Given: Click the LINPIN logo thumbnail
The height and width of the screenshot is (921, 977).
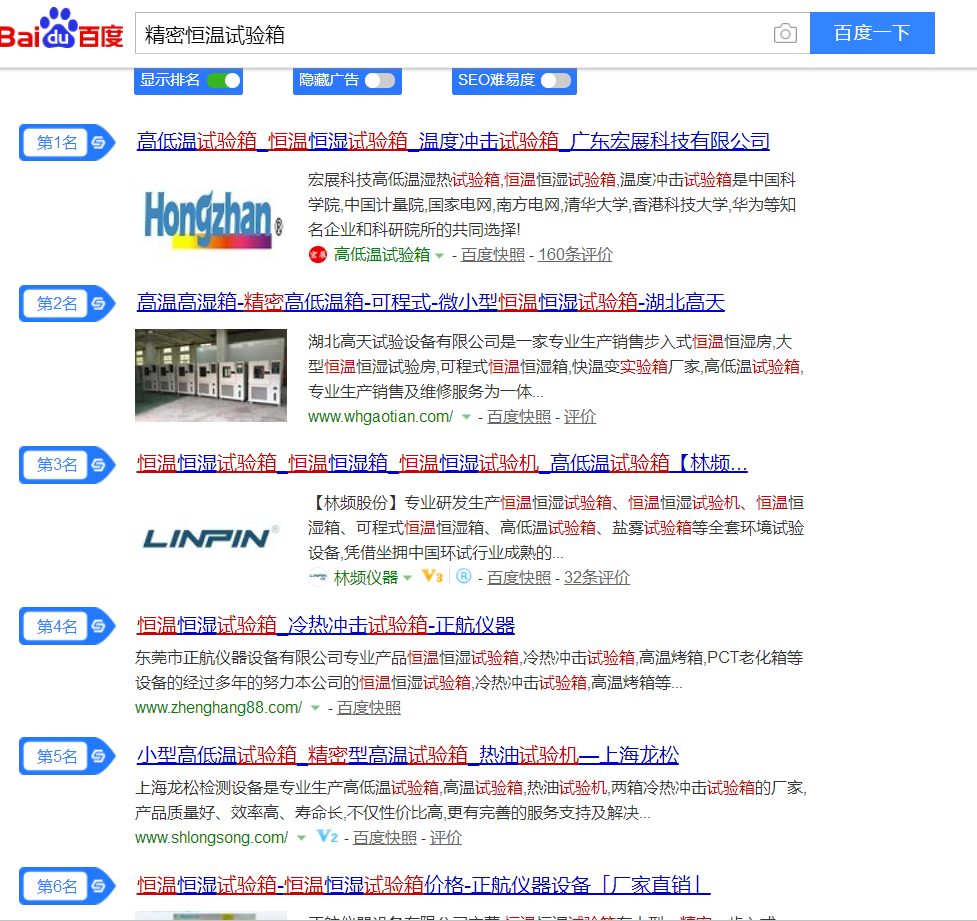Looking at the screenshot, I should (x=211, y=538).
